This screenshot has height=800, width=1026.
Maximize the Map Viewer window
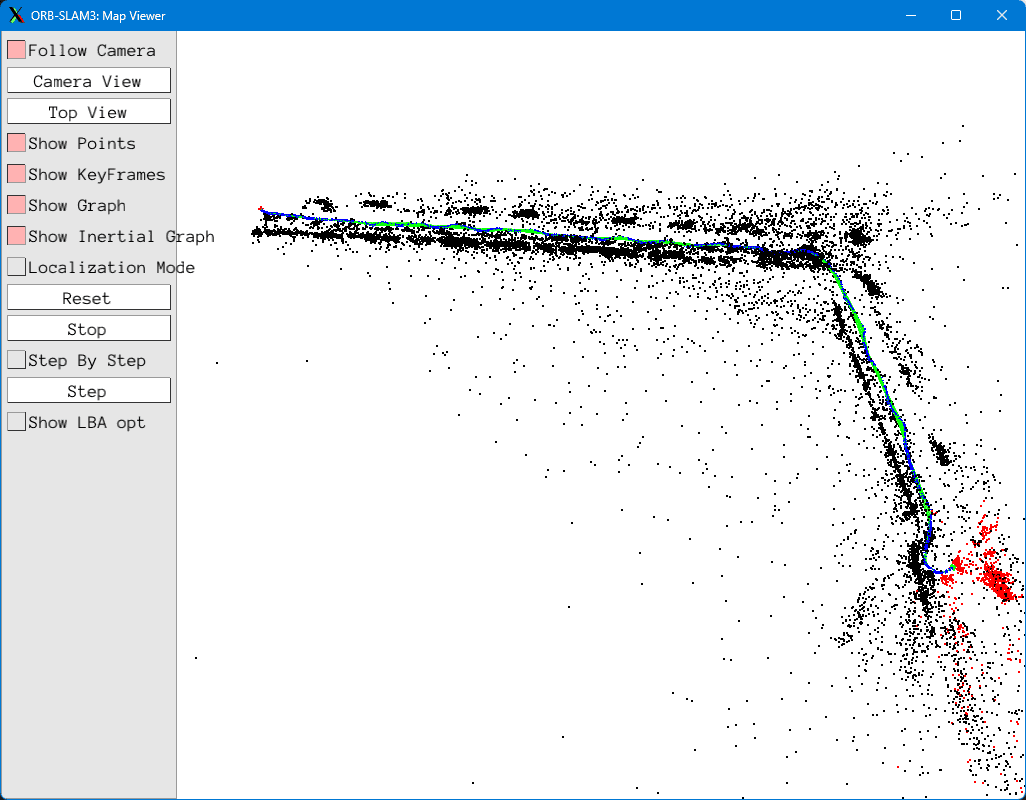956,15
